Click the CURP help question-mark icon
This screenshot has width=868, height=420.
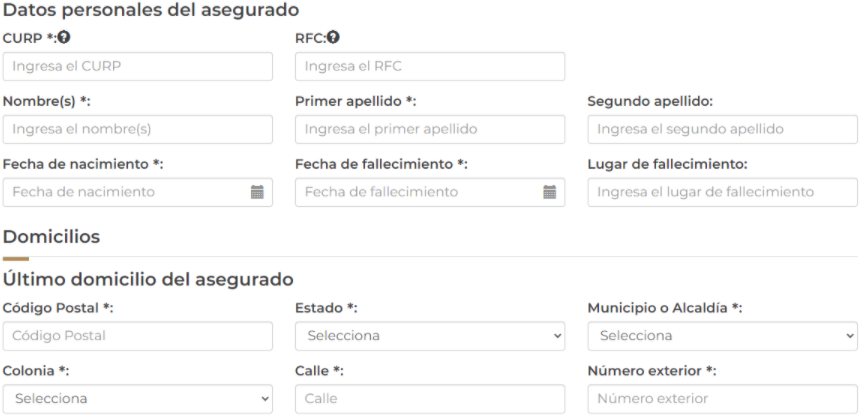[x=63, y=38]
